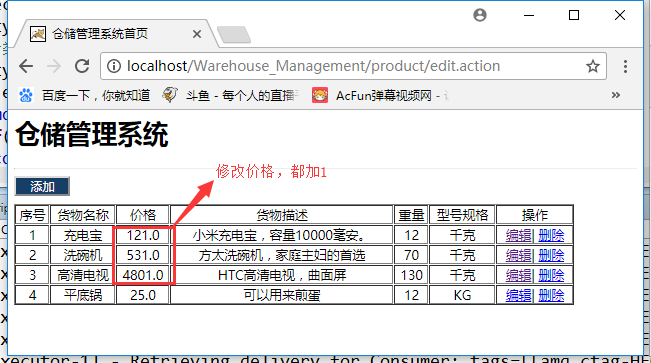Select the 仓储管理系统首页 tab

116,34
